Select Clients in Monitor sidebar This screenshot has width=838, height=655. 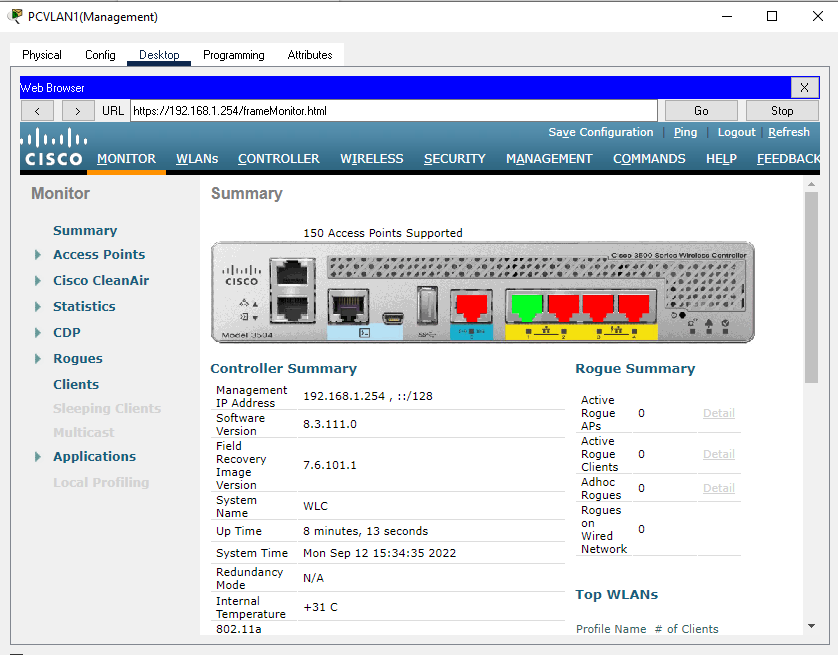tap(76, 385)
